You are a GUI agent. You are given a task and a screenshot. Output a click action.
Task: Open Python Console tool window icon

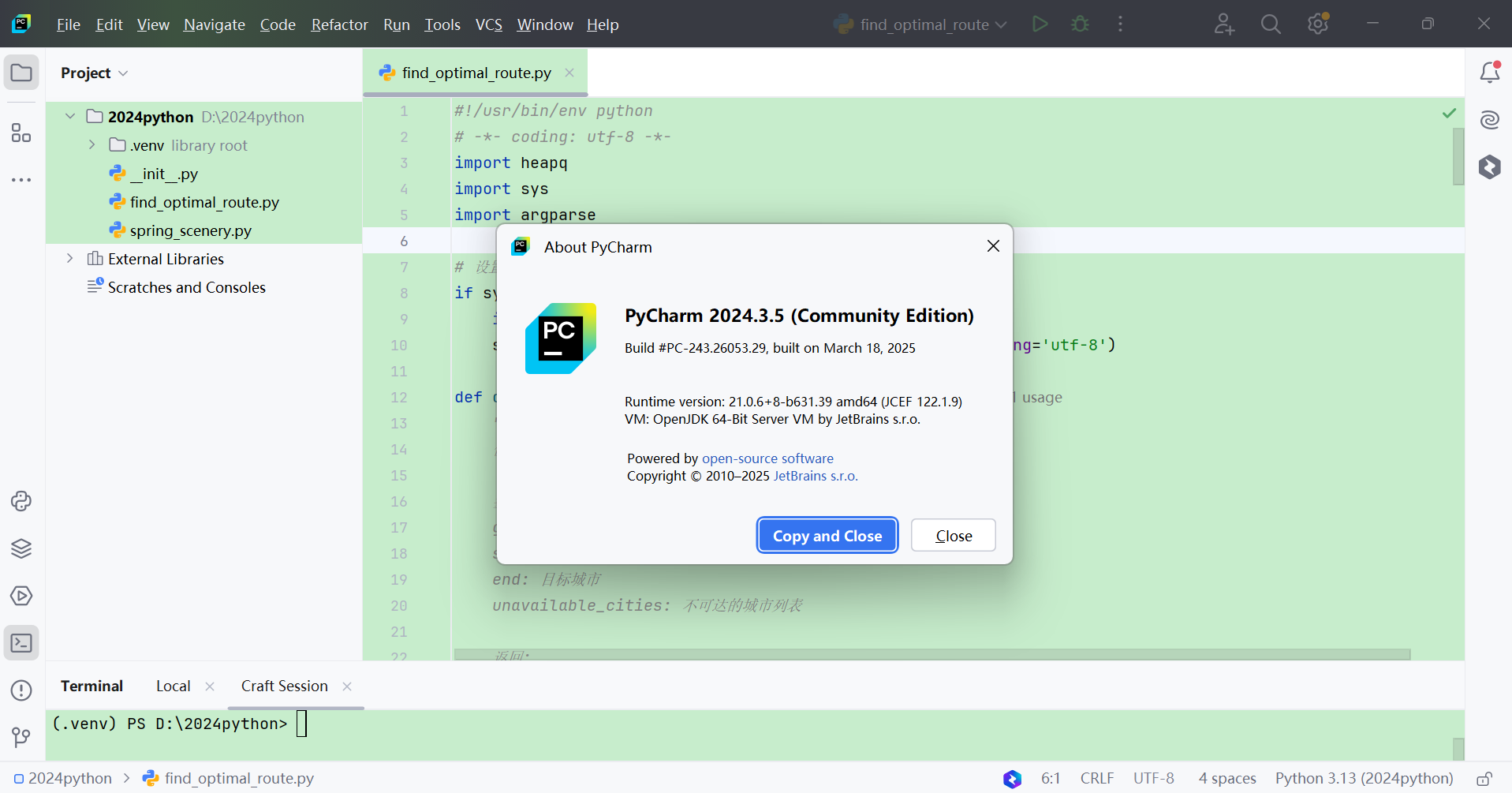[21, 501]
